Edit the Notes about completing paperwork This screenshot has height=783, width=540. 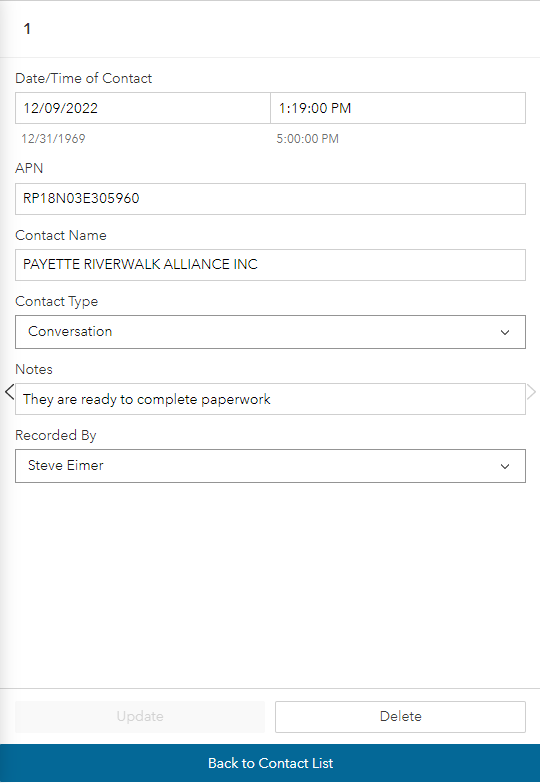tap(270, 399)
